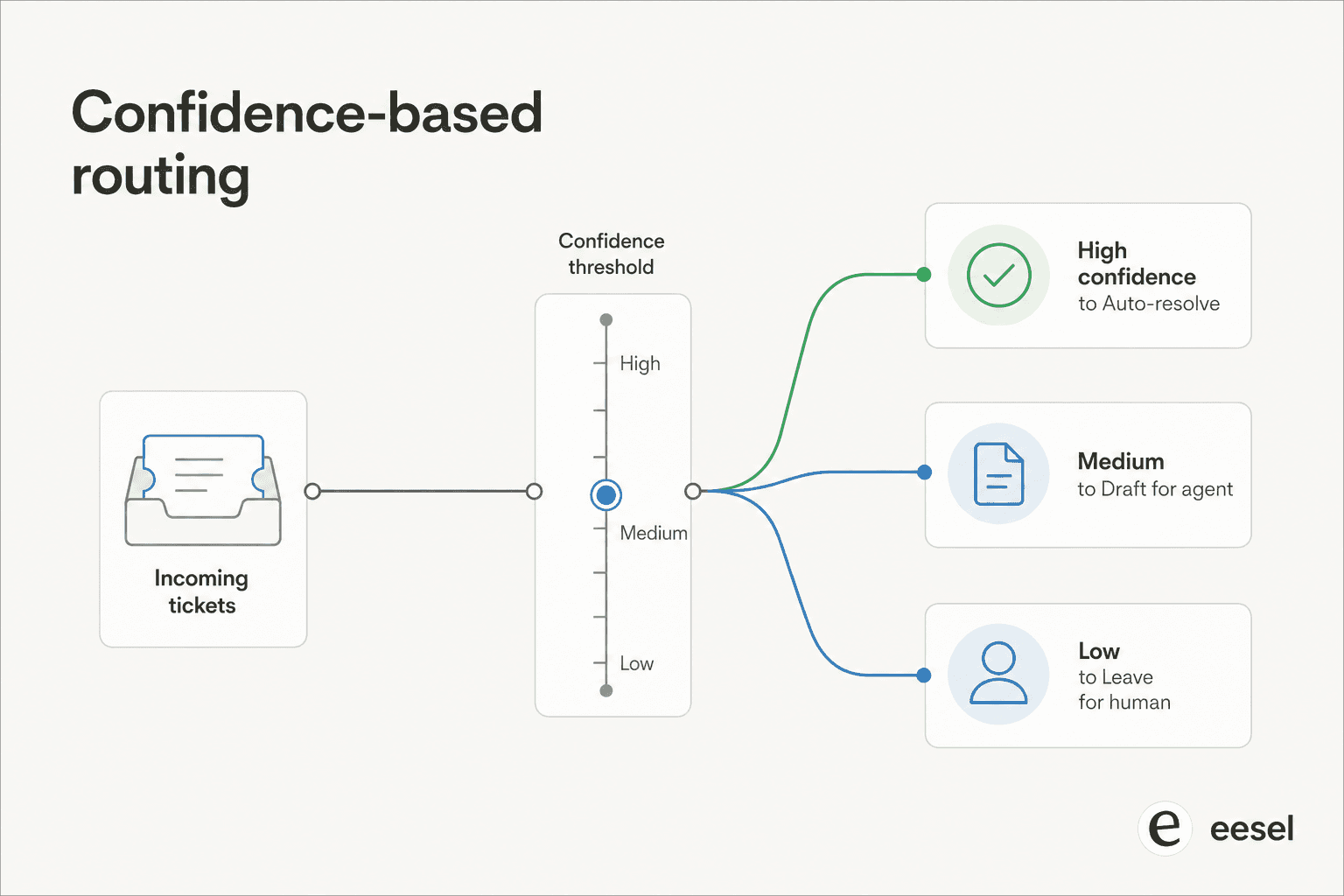Viewport: 1344px width, 896px height.
Task: Click the "to Draft for agent" subtitle text
Action: pyautogui.click(x=1155, y=489)
